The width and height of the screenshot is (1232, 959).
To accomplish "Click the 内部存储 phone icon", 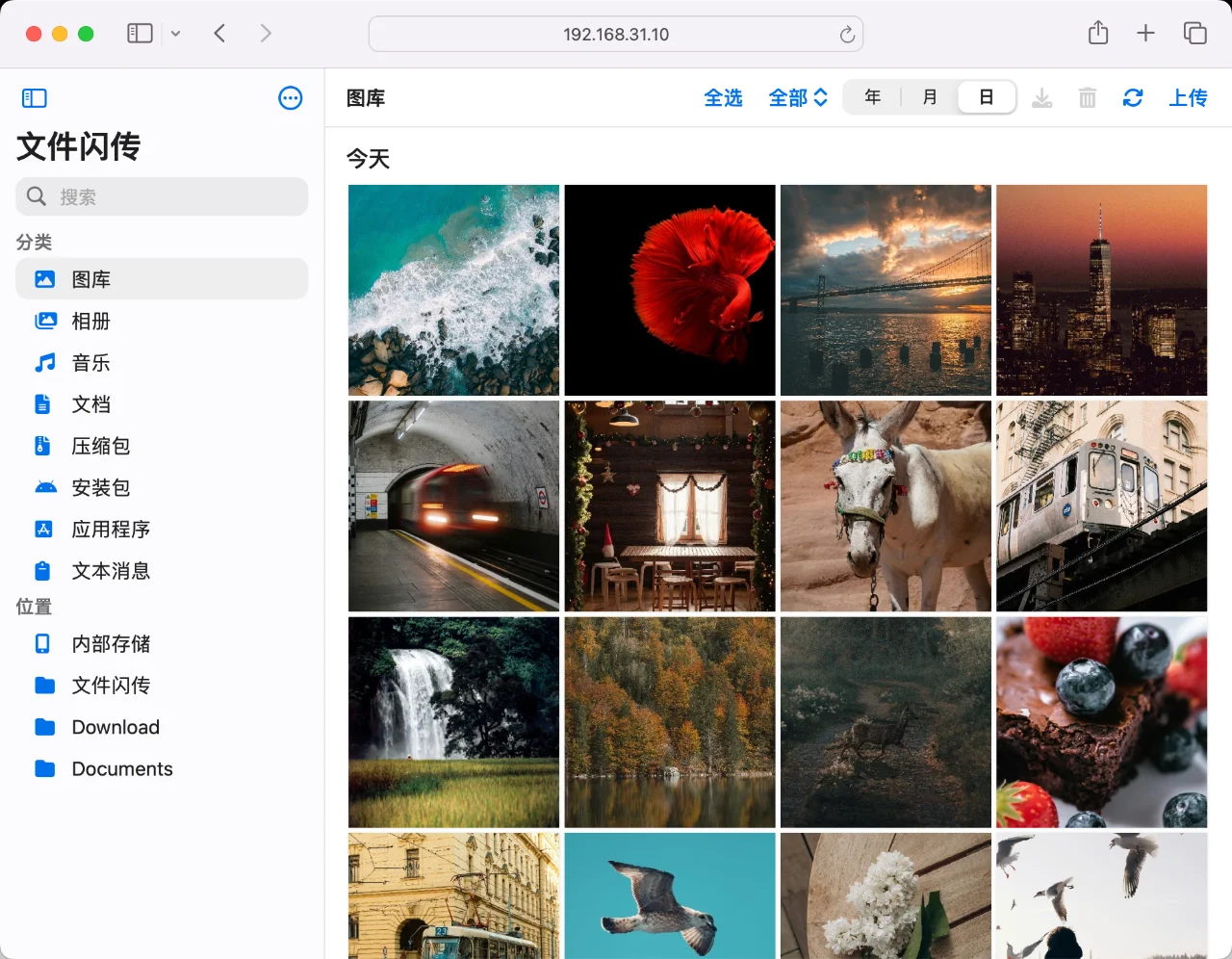I will (x=43, y=643).
